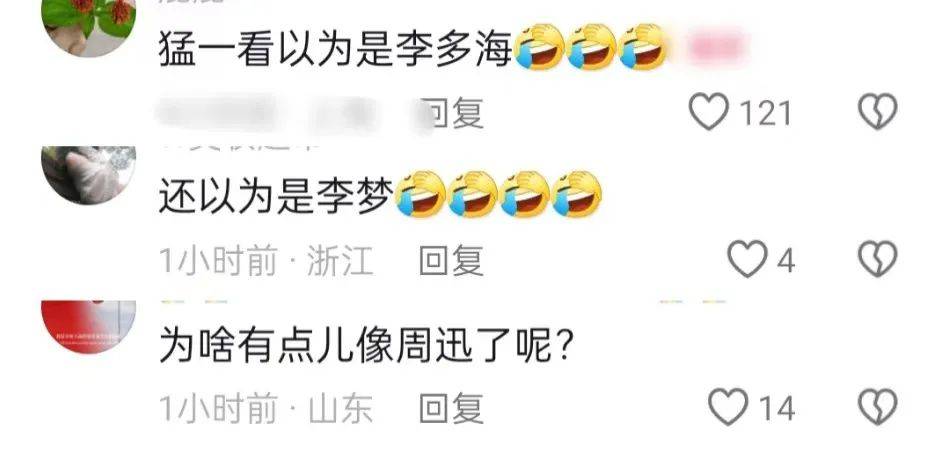Image resolution: width=948 pixels, height=450 pixels.
Task: Open the leaf-and-flower avatar profile
Action: pyautogui.click(x=88, y=28)
